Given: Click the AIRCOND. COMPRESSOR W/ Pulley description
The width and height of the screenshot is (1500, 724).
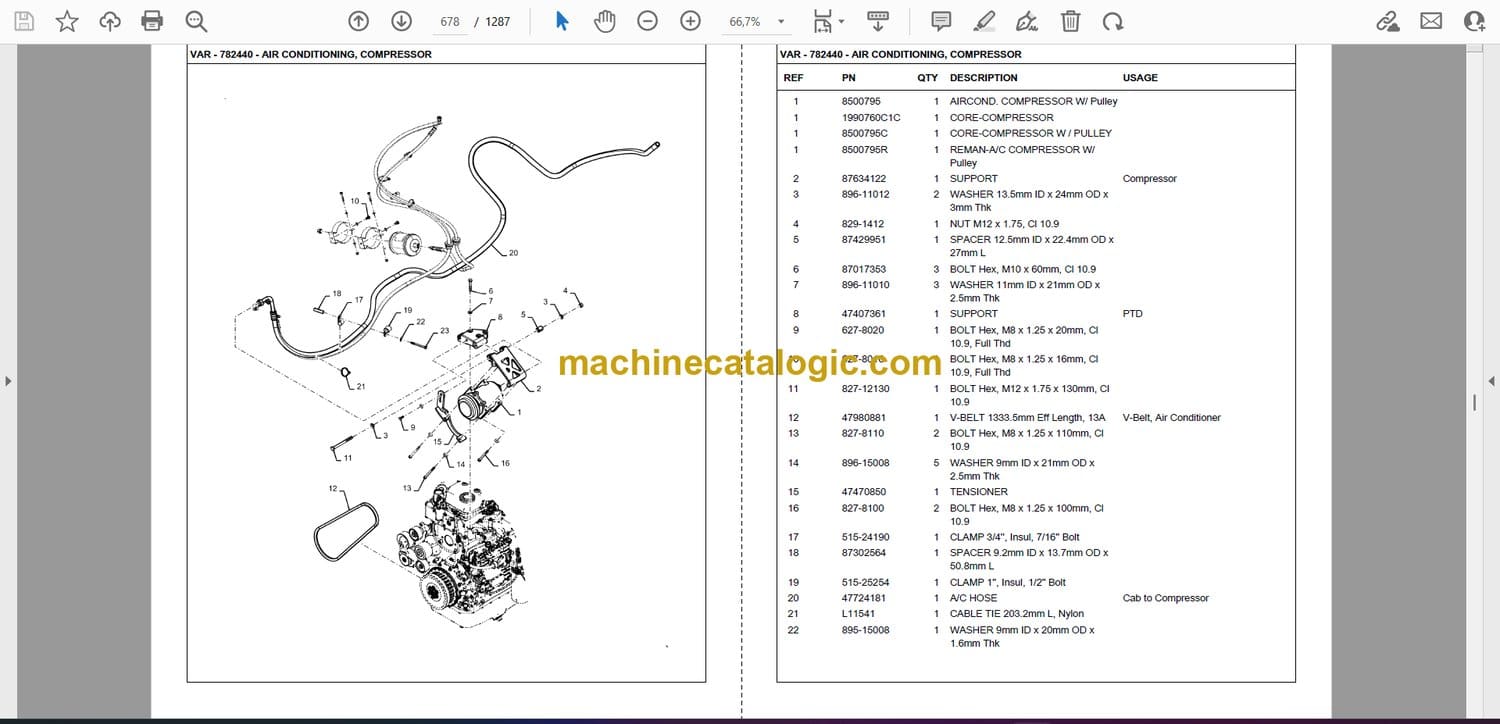Looking at the screenshot, I should pyautogui.click(x=1034, y=102).
